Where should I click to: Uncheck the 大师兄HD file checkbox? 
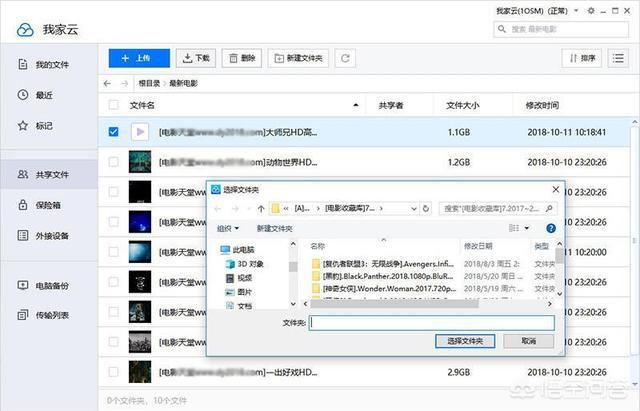tap(113, 132)
